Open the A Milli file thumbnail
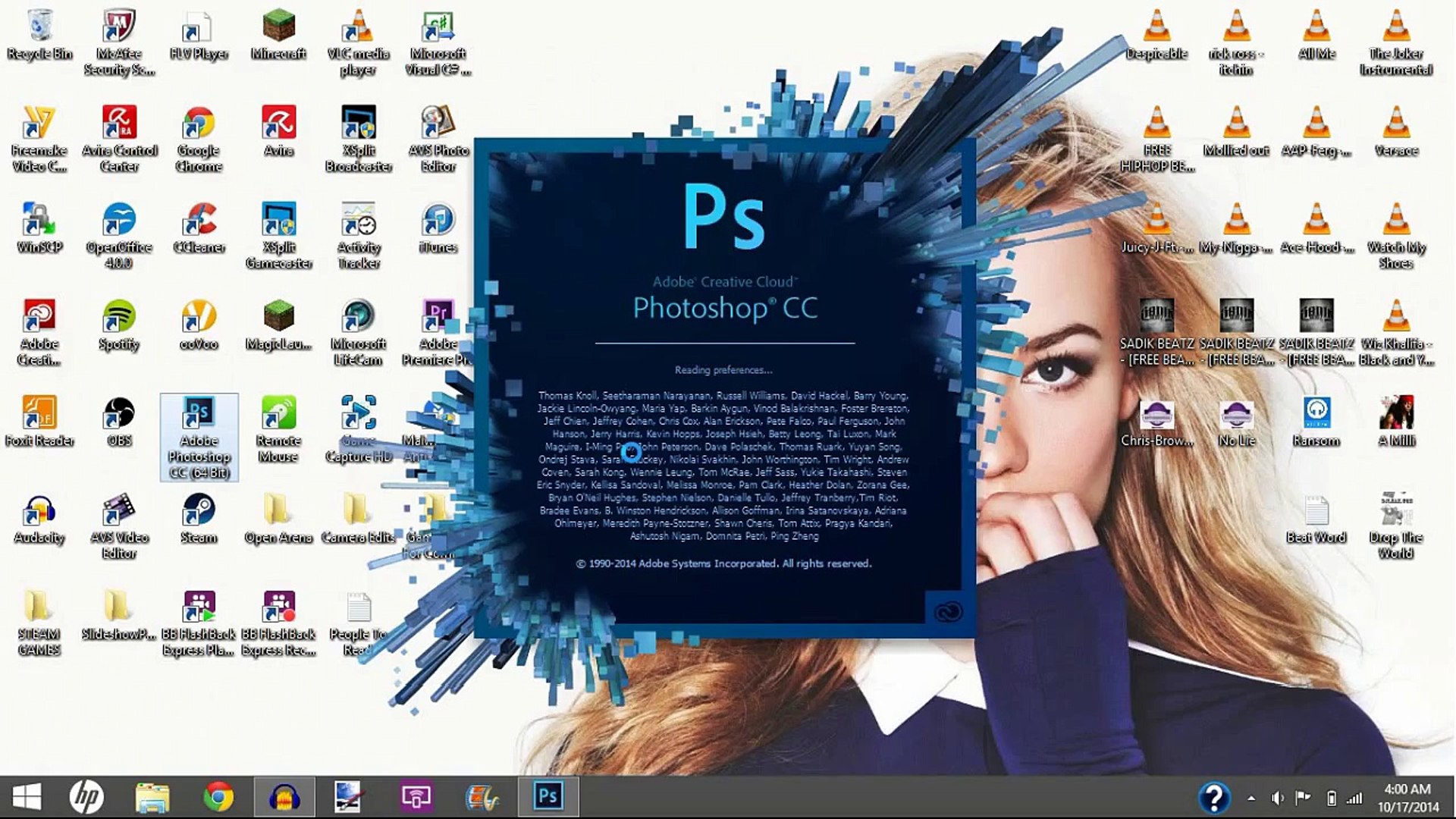The width and height of the screenshot is (1456, 819). 1396,422
